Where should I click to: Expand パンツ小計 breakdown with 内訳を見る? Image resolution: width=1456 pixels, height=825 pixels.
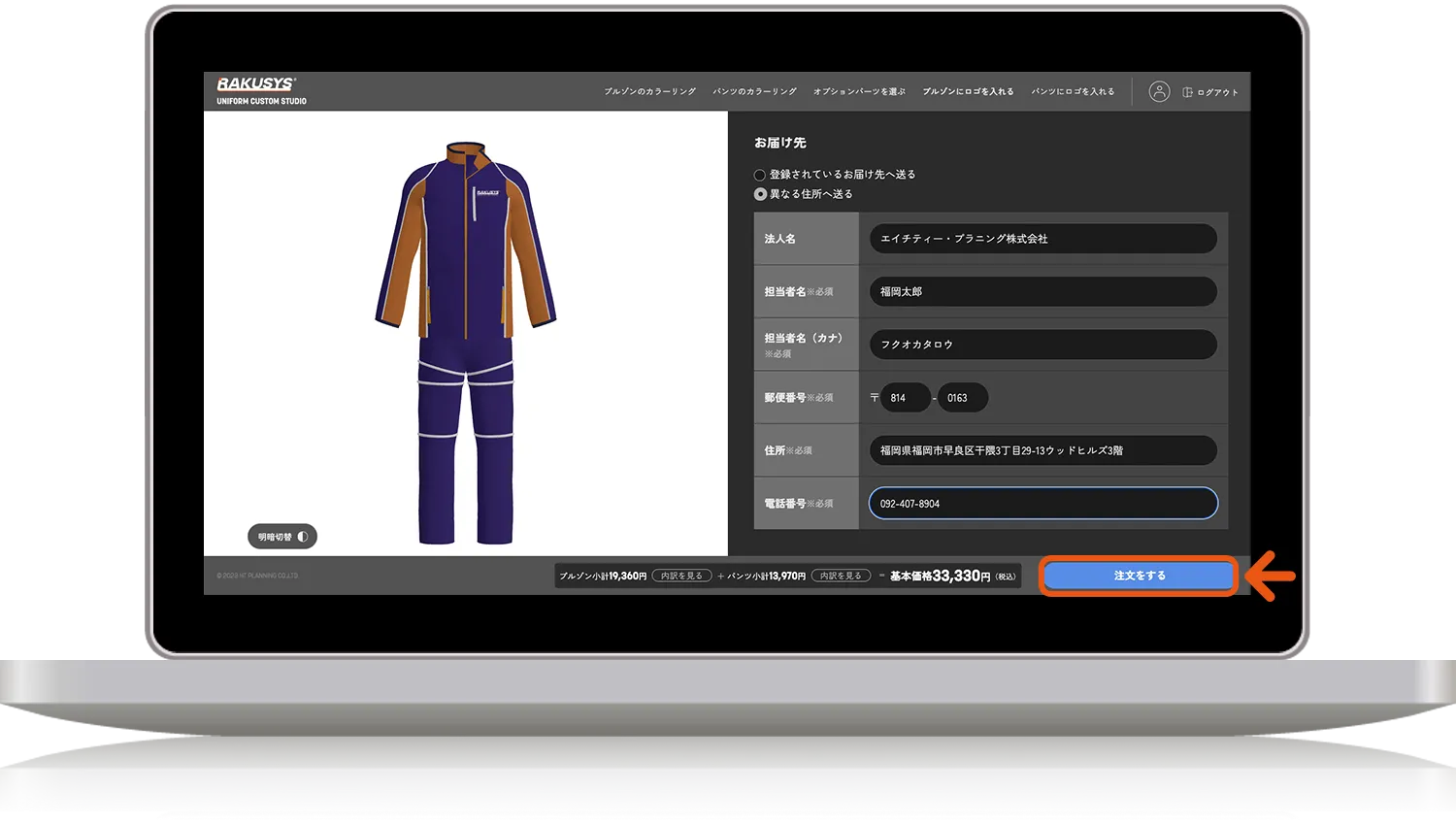pos(841,576)
